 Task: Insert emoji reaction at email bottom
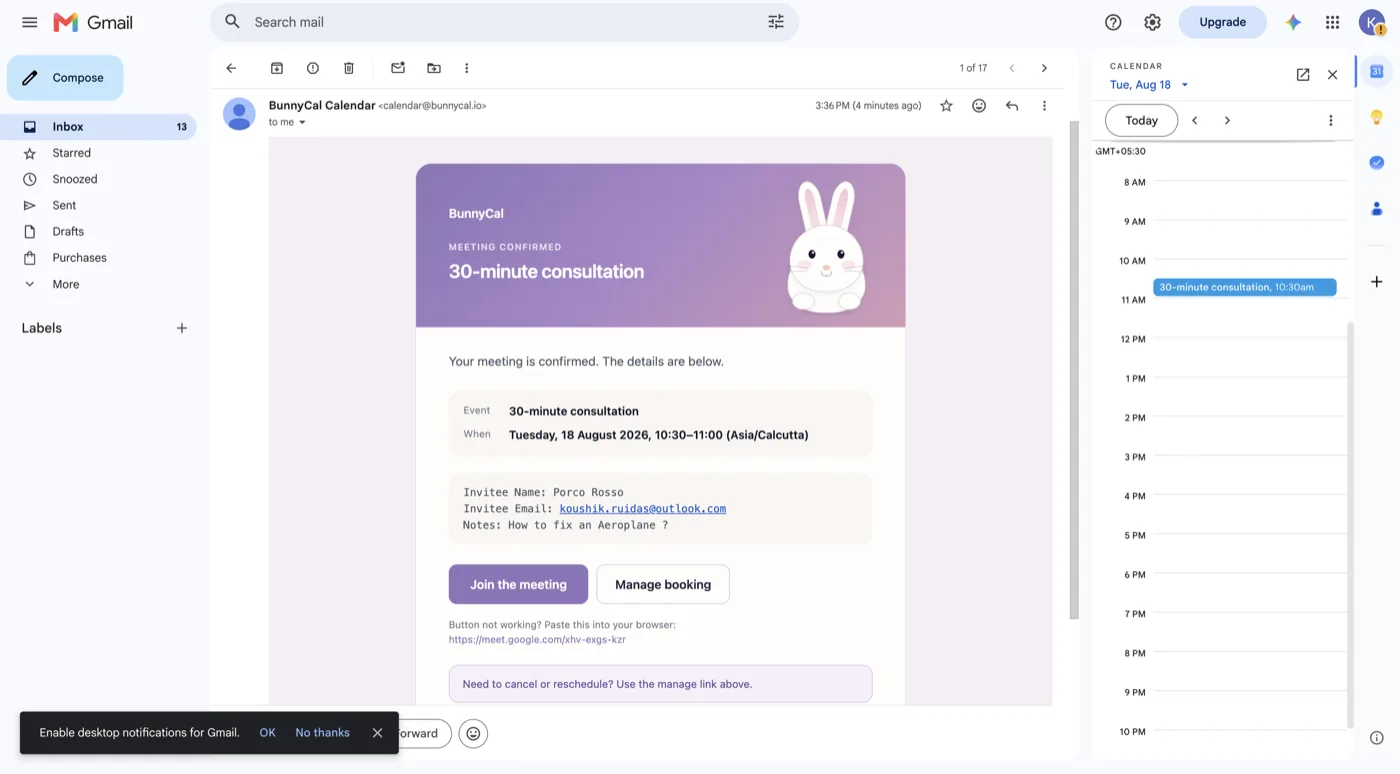click(473, 733)
